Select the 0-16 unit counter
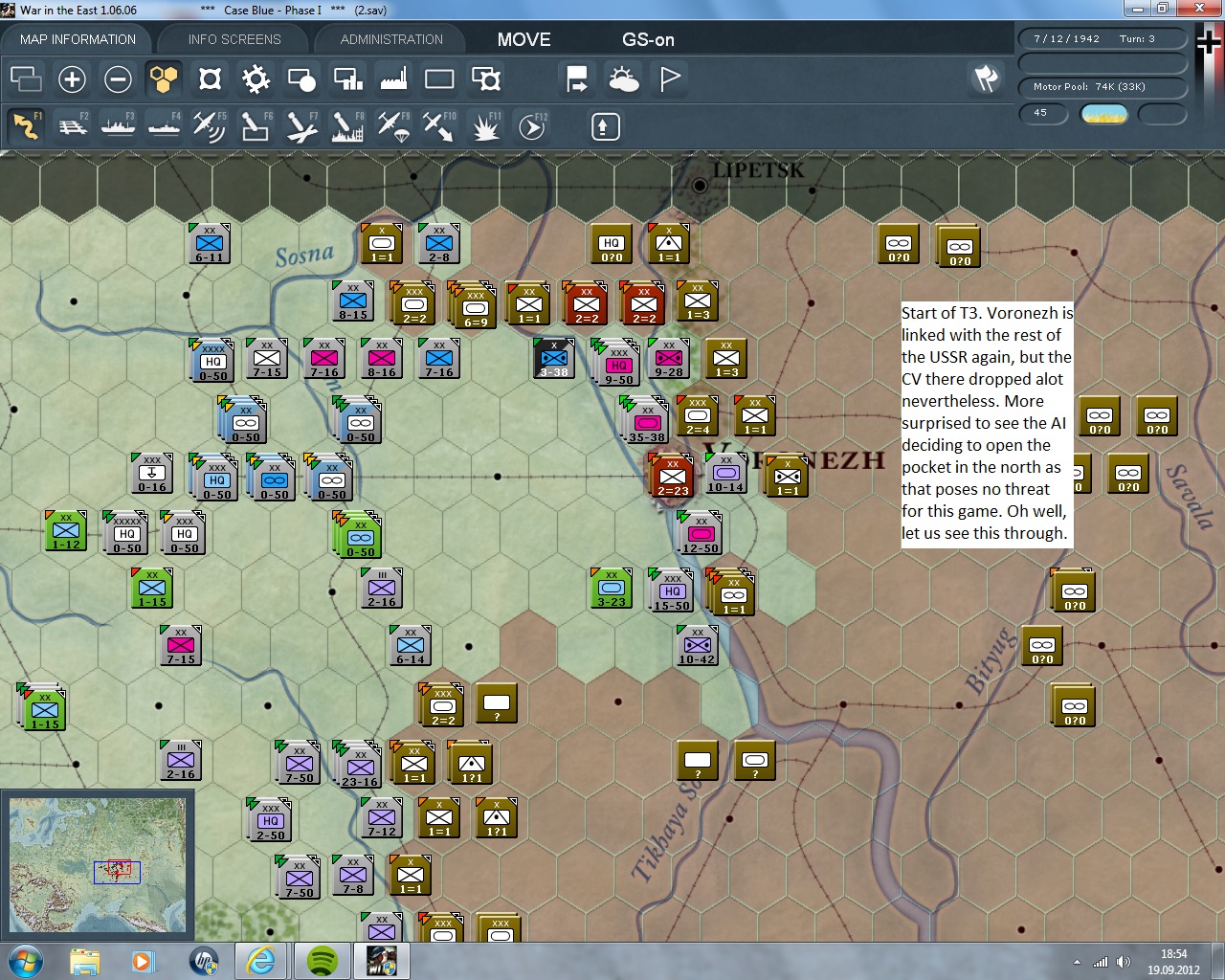 point(152,473)
